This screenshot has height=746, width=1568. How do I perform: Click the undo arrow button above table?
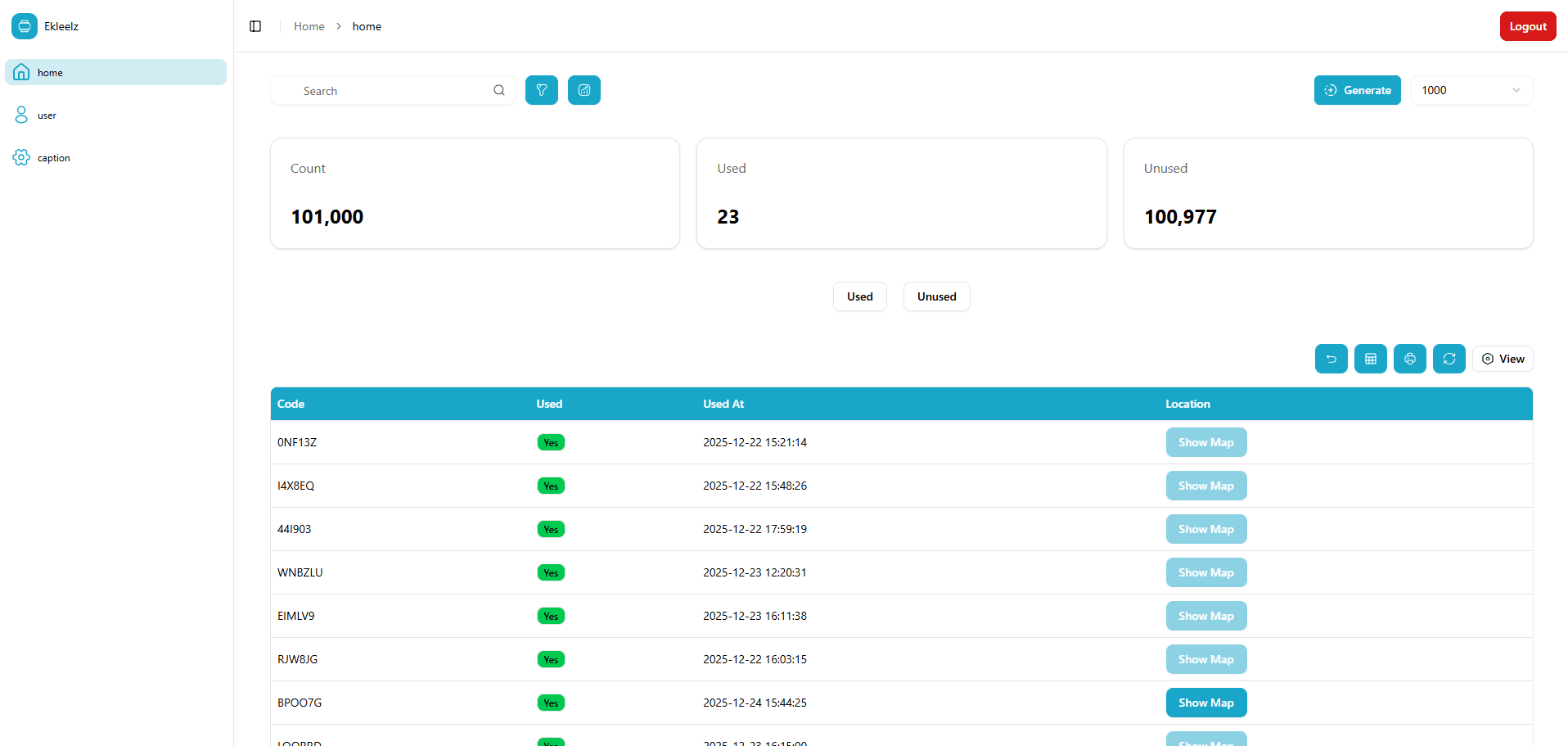(x=1331, y=359)
